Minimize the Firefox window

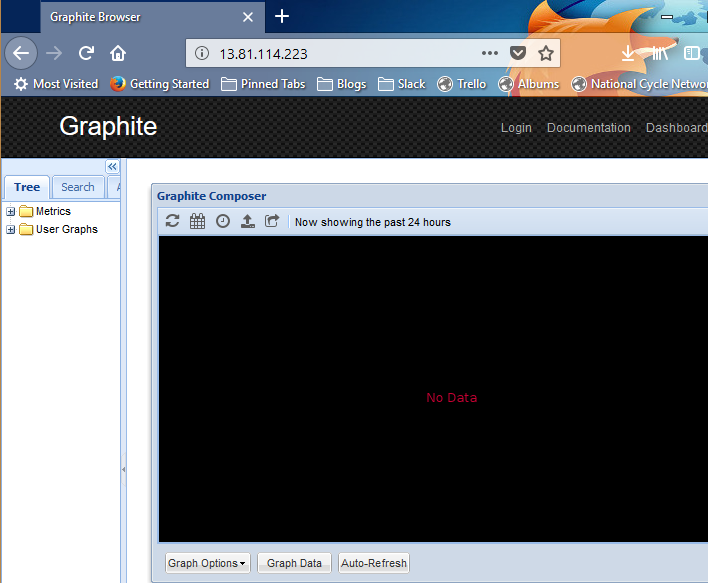667,17
